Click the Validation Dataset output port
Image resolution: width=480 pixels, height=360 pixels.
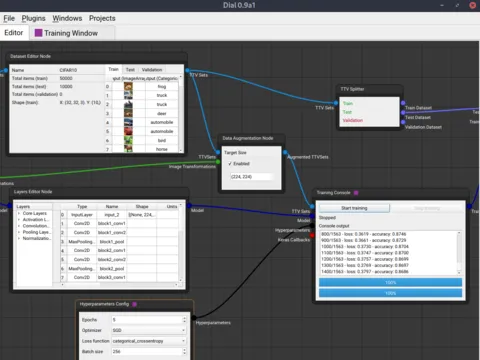(403, 122)
